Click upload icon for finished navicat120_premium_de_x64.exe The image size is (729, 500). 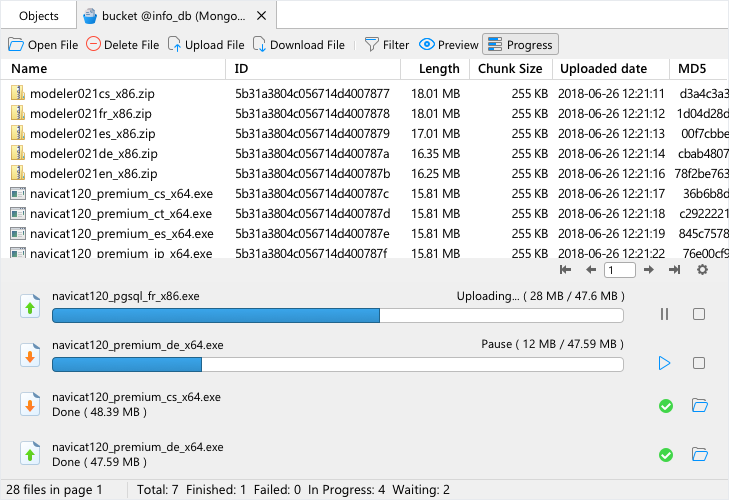pos(30,454)
